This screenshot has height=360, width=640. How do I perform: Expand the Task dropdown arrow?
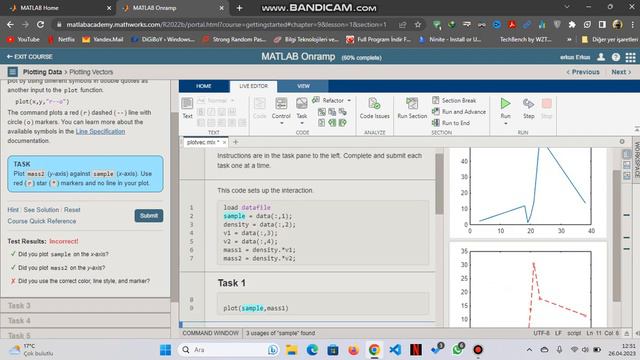click(x=302, y=123)
